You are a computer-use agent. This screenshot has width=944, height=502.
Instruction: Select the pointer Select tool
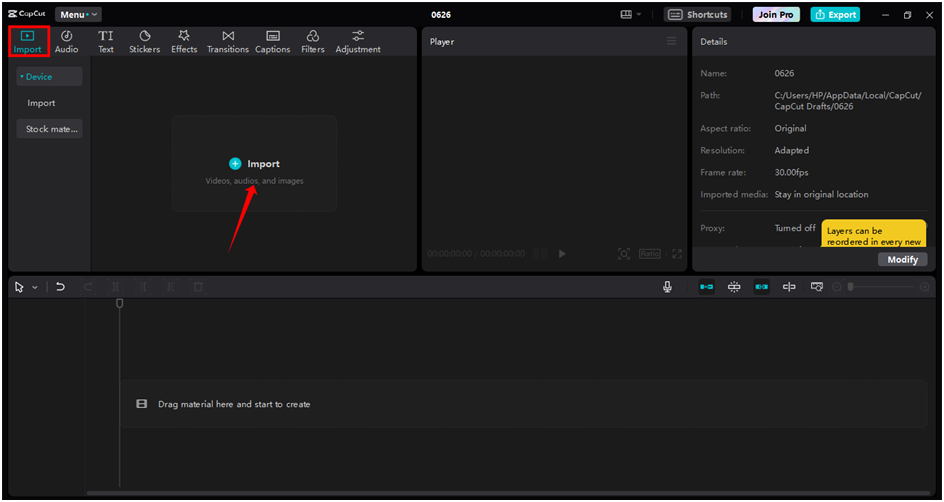coord(19,287)
